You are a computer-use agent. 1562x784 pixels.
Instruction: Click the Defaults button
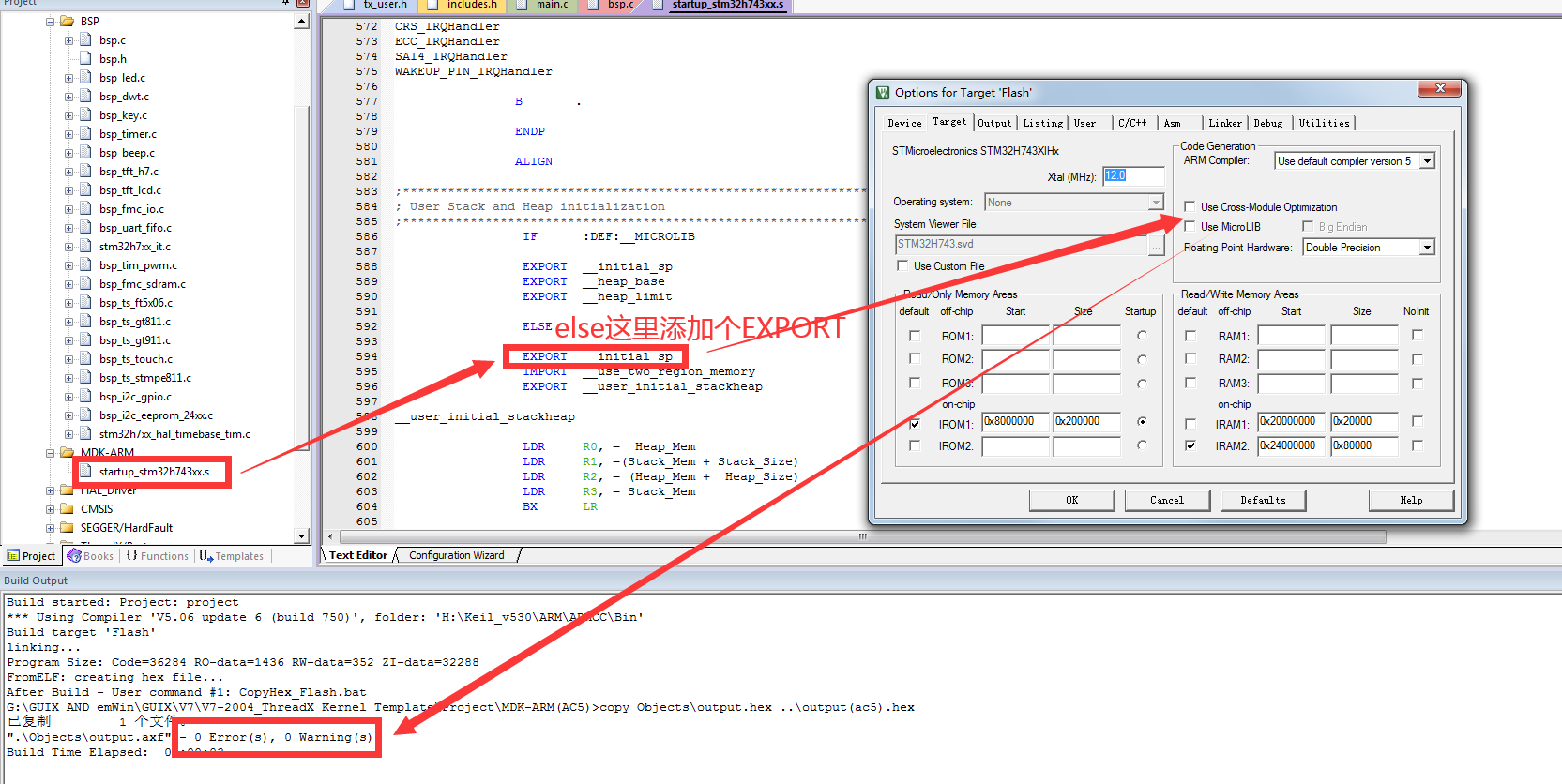pyautogui.click(x=1263, y=501)
